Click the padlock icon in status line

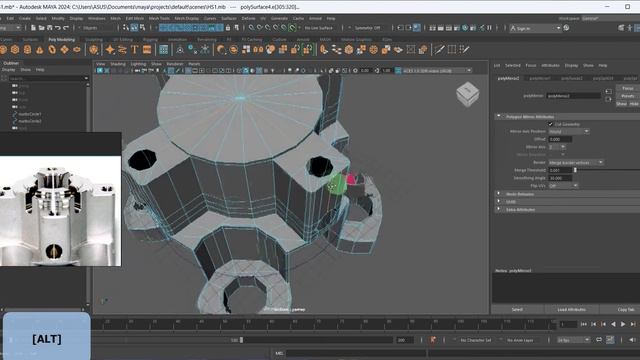point(228,28)
